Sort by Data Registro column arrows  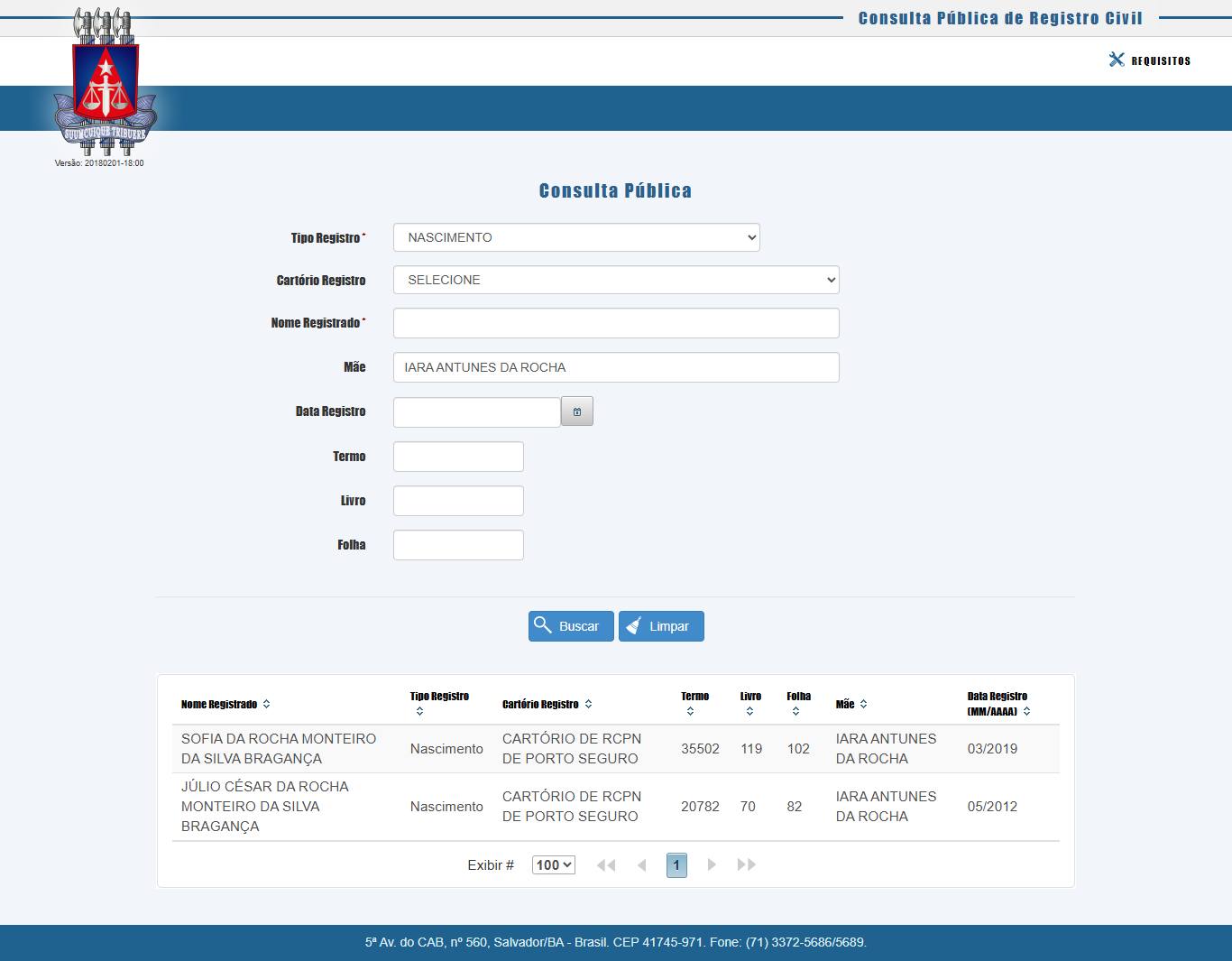(1026, 711)
